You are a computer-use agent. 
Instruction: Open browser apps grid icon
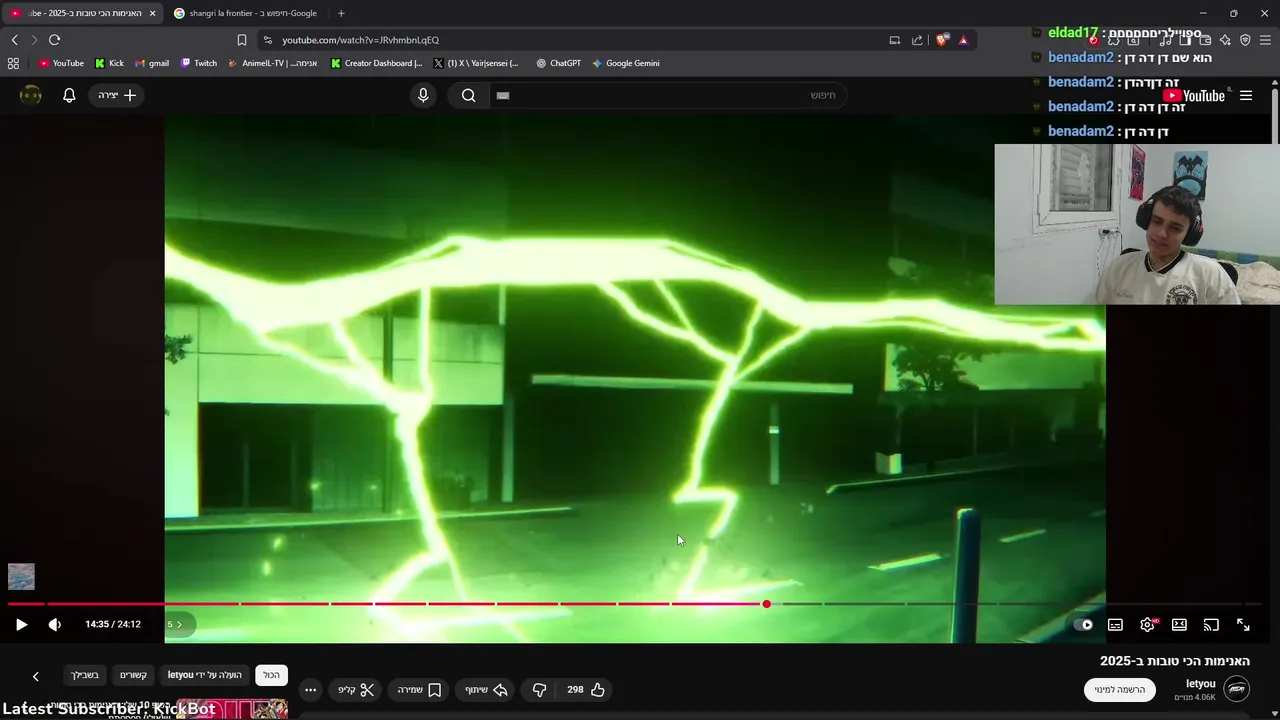coord(13,63)
